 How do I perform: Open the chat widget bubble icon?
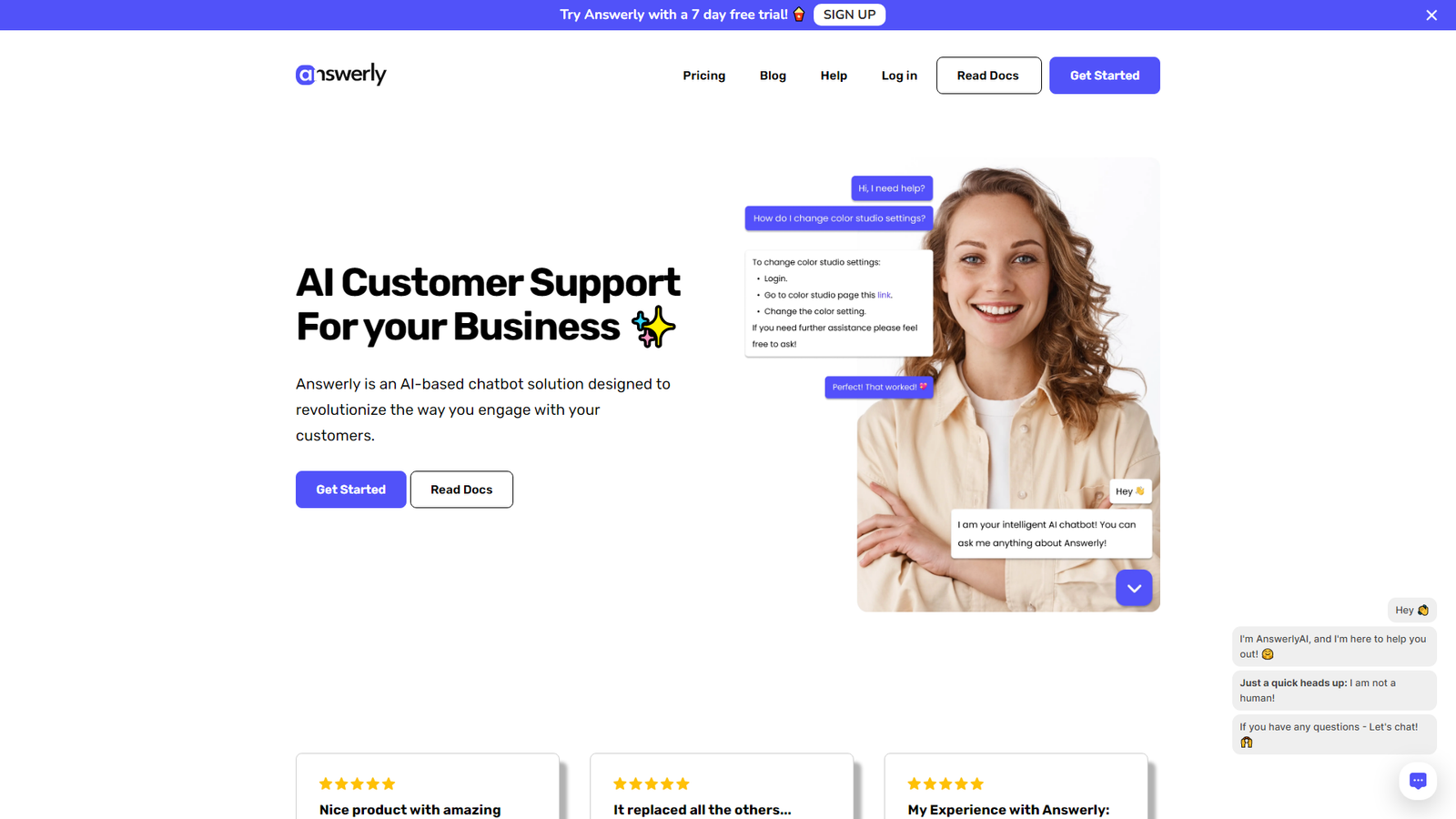coord(1418,781)
